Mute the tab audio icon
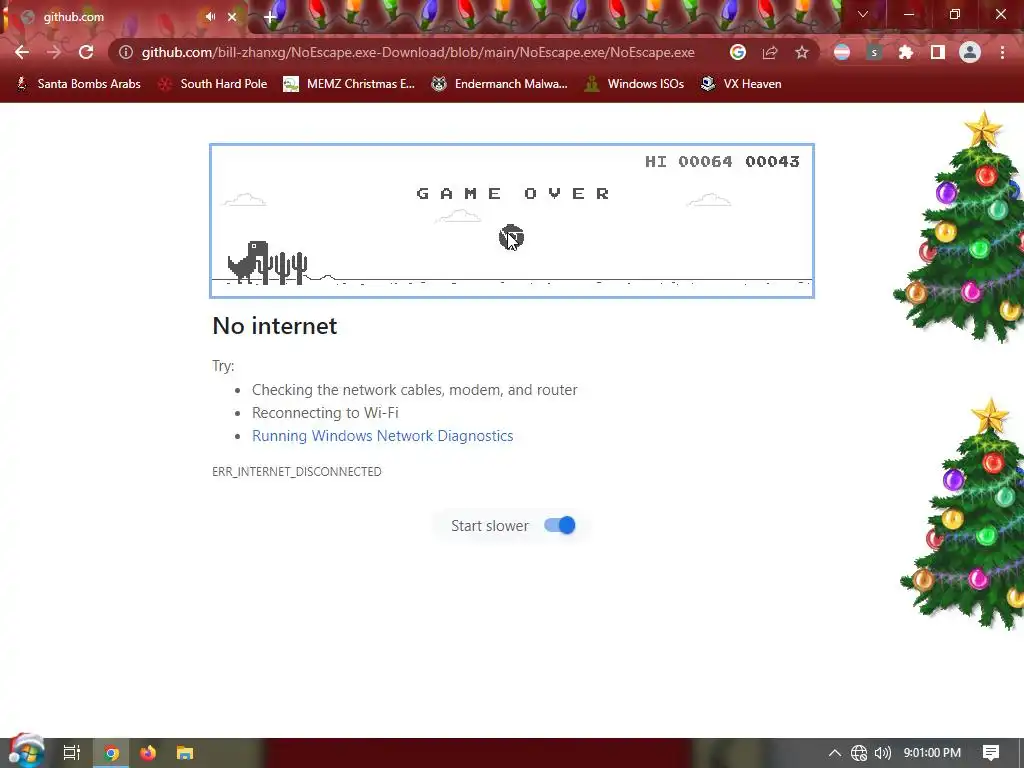The width and height of the screenshot is (1024, 768). click(210, 17)
